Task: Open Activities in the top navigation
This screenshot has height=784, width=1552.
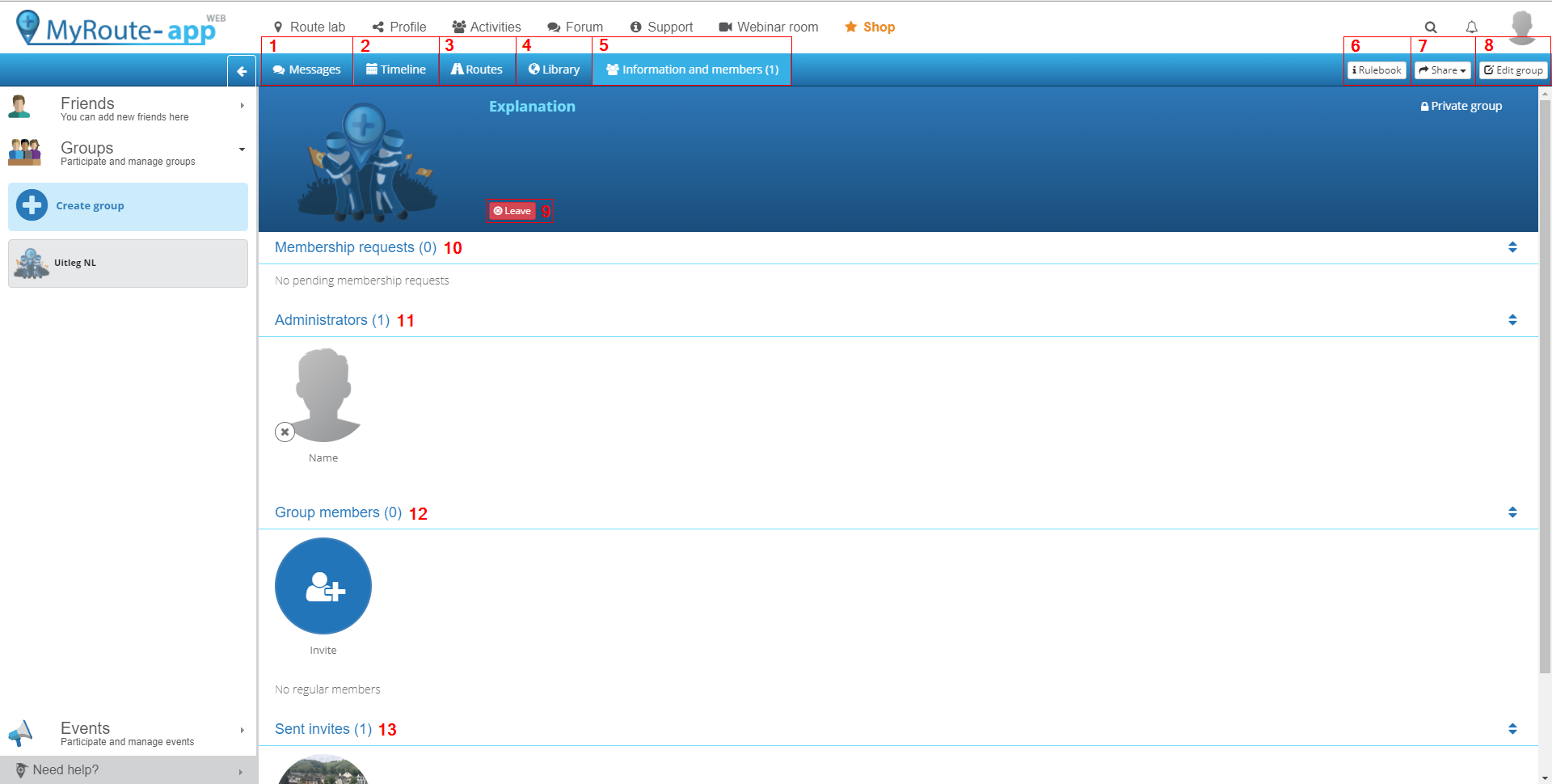Action: [487, 27]
